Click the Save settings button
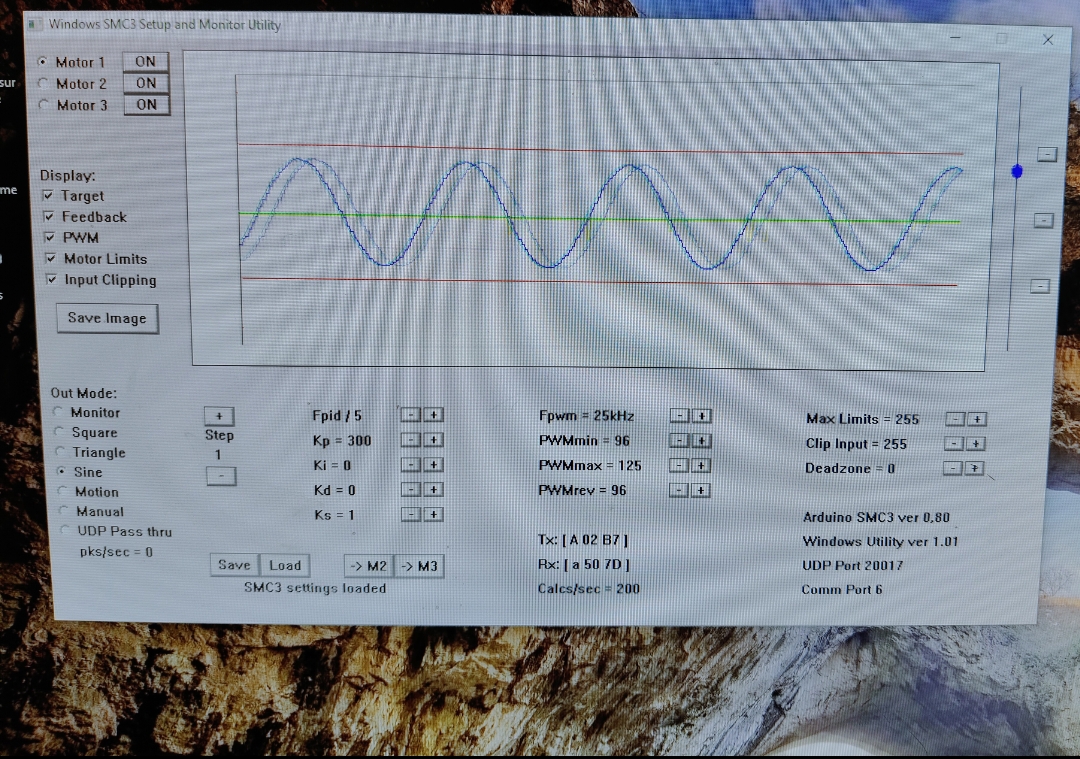1080x759 pixels. [234, 565]
